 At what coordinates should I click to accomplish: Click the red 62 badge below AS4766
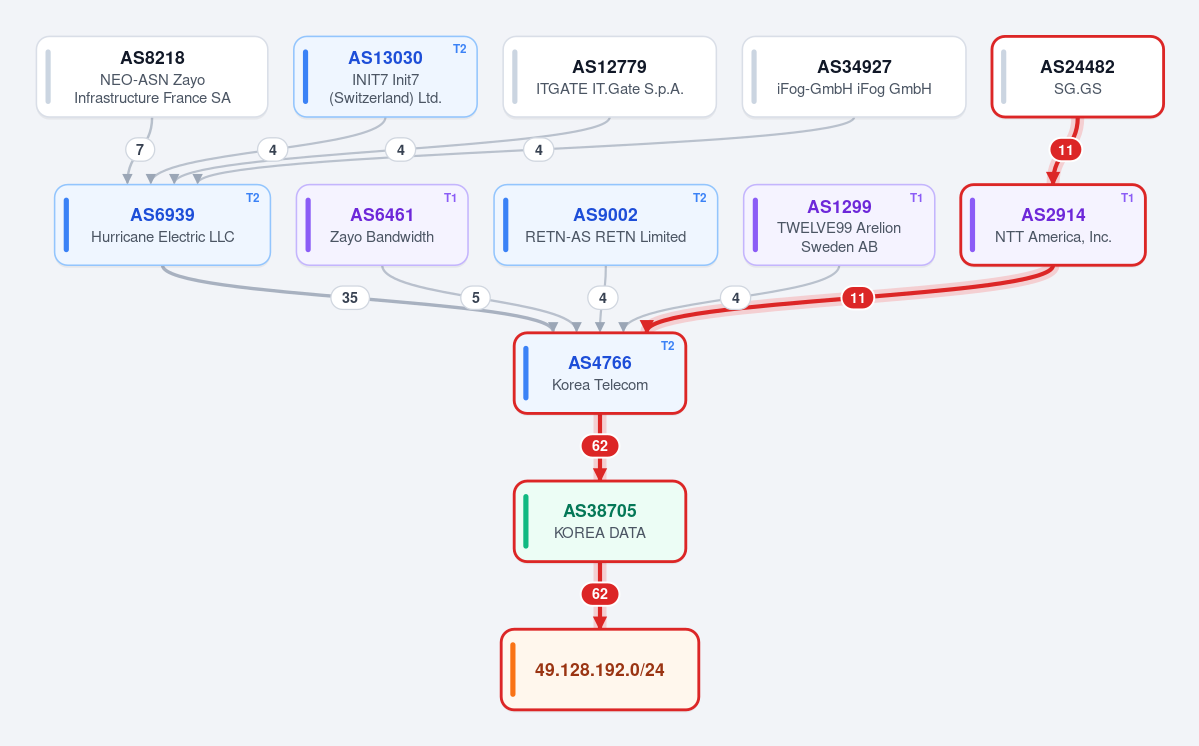600,446
